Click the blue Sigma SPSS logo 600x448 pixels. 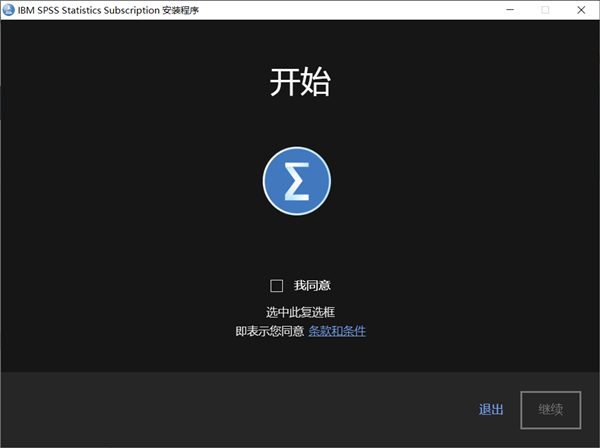(297, 180)
